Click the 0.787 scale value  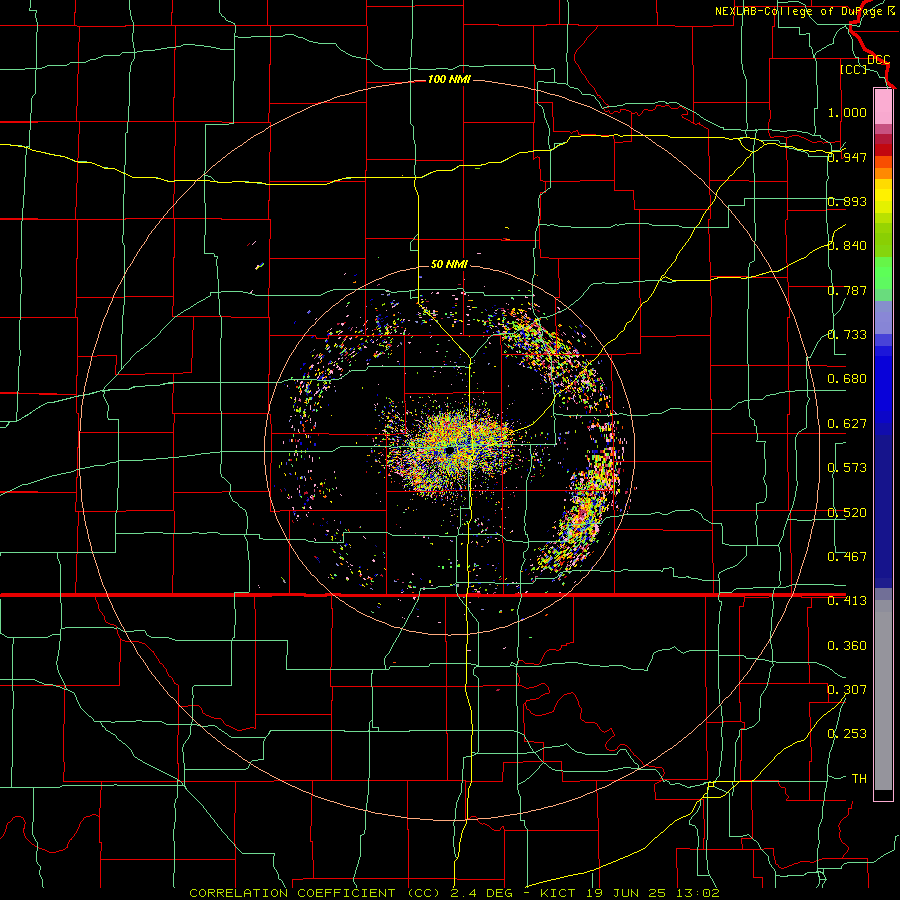pyautogui.click(x=847, y=290)
